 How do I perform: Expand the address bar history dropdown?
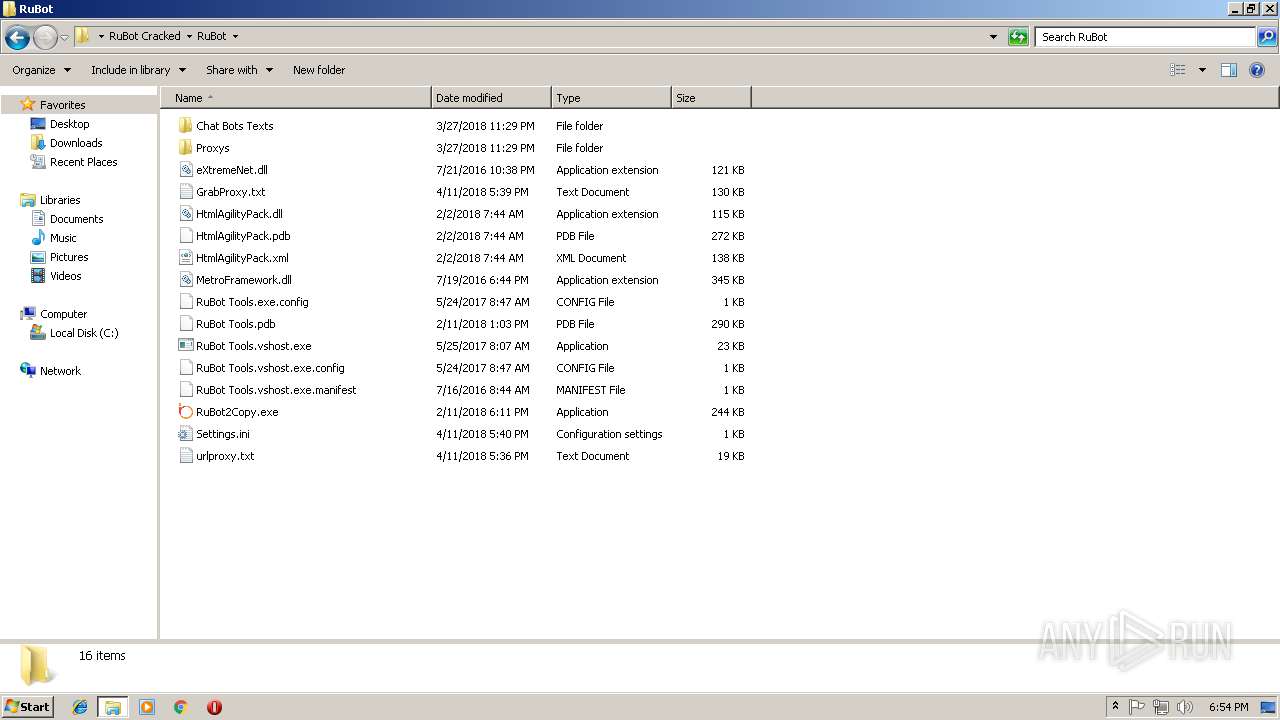click(x=993, y=37)
